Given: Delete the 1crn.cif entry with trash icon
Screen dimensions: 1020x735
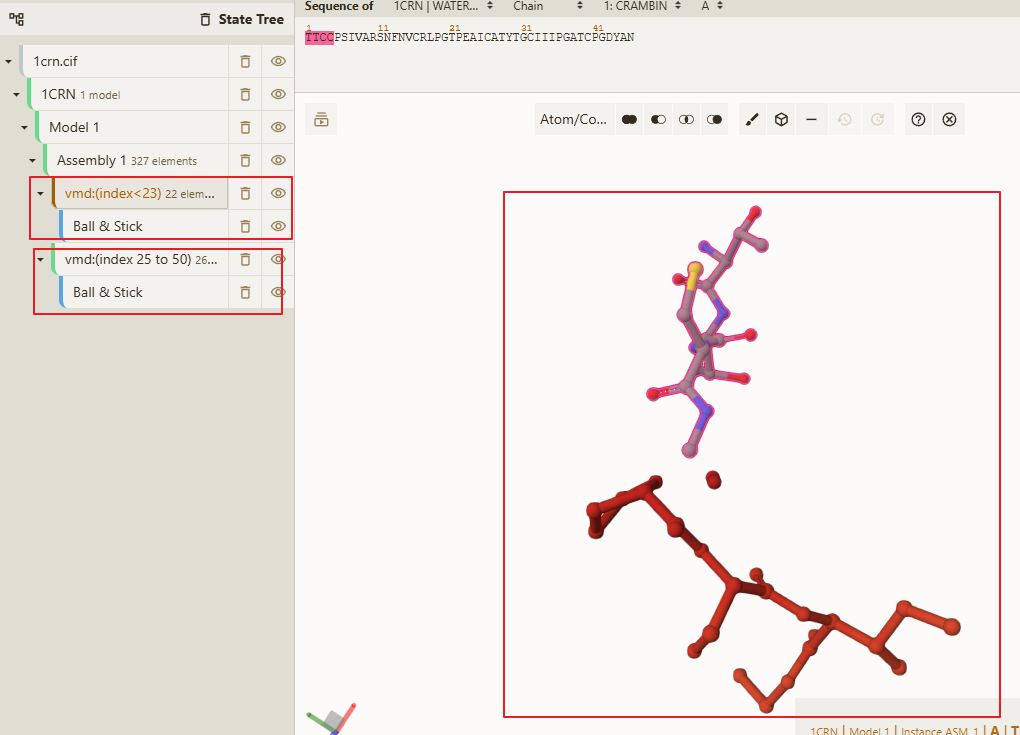Looking at the screenshot, I should coord(245,61).
